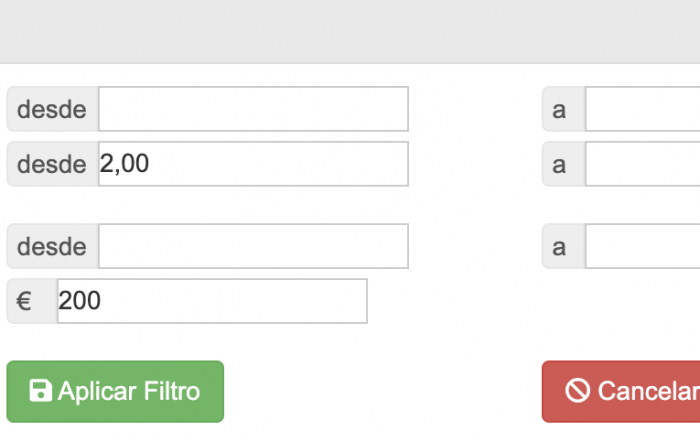Focus the euro field containing 200
Image resolution: width=700 pixels, height=441 pixels.
click(x=212, y=301)
